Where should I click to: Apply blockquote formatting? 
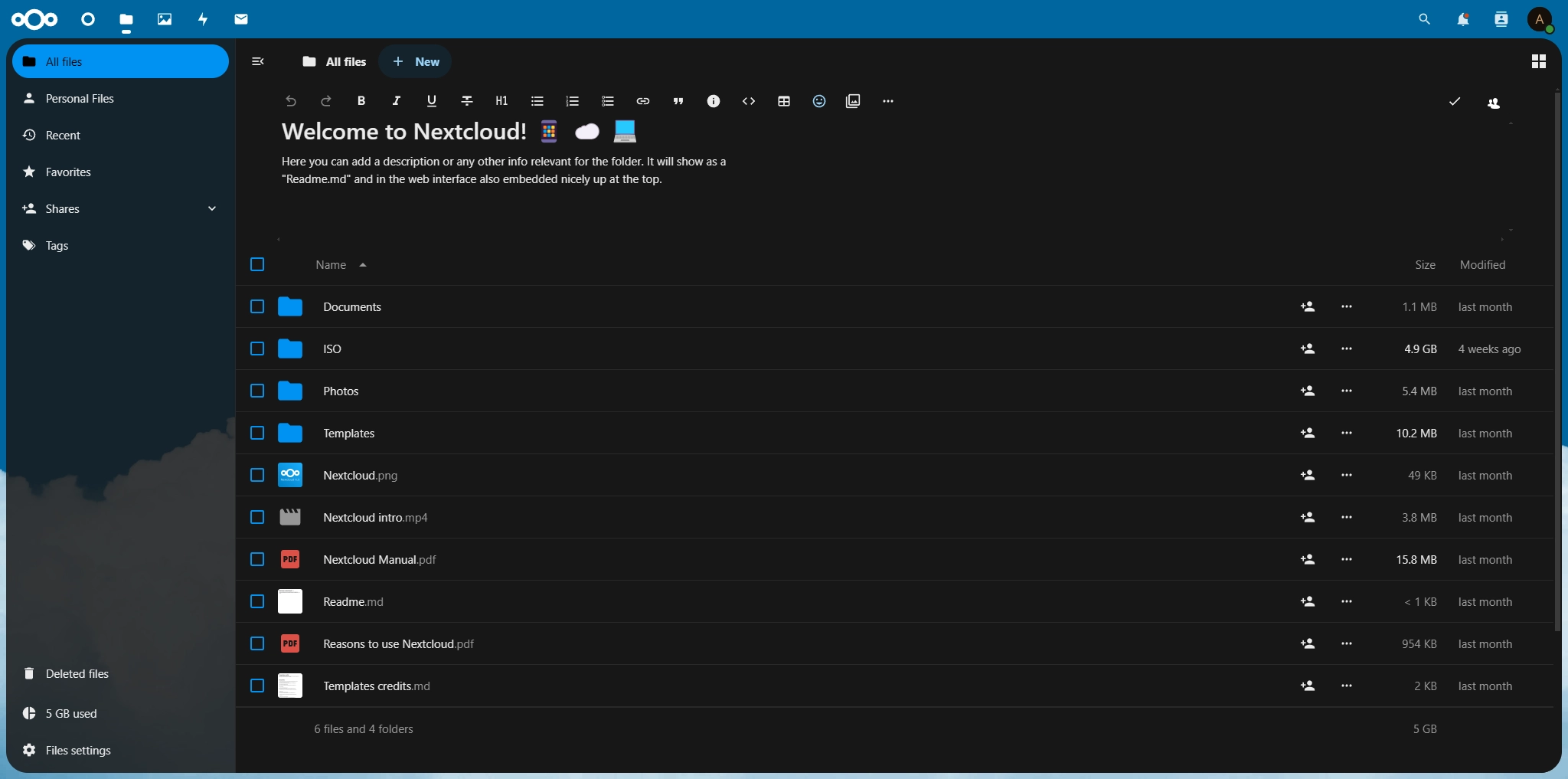[x=678, y=101]
